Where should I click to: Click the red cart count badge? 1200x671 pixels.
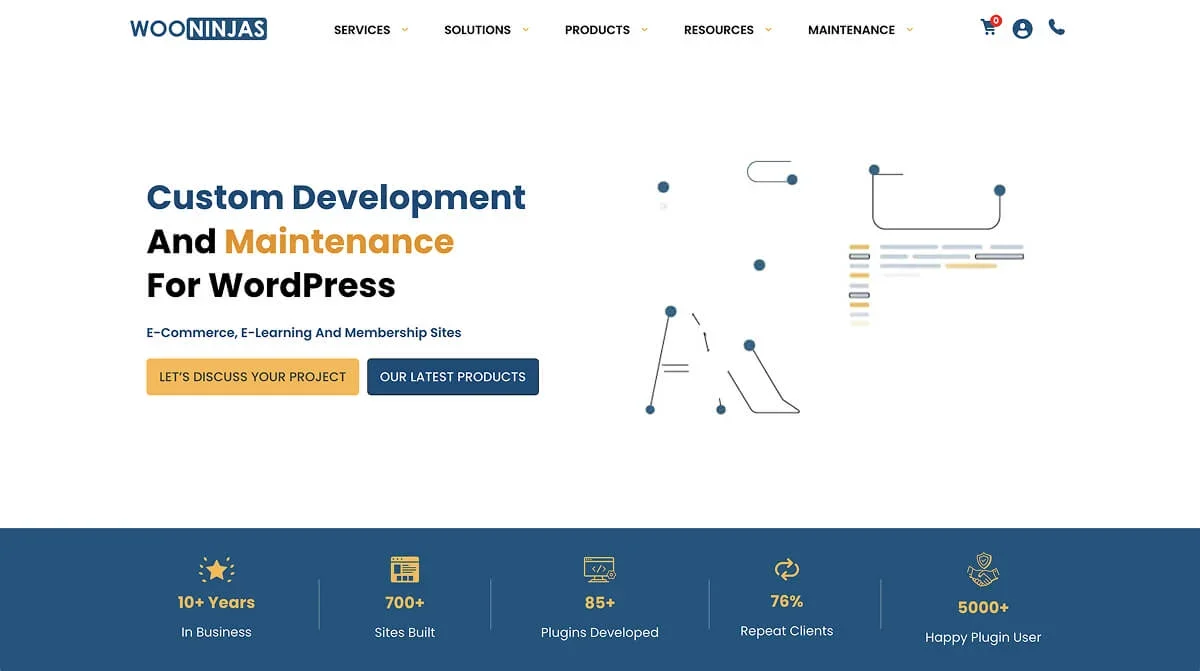(996, 20)
